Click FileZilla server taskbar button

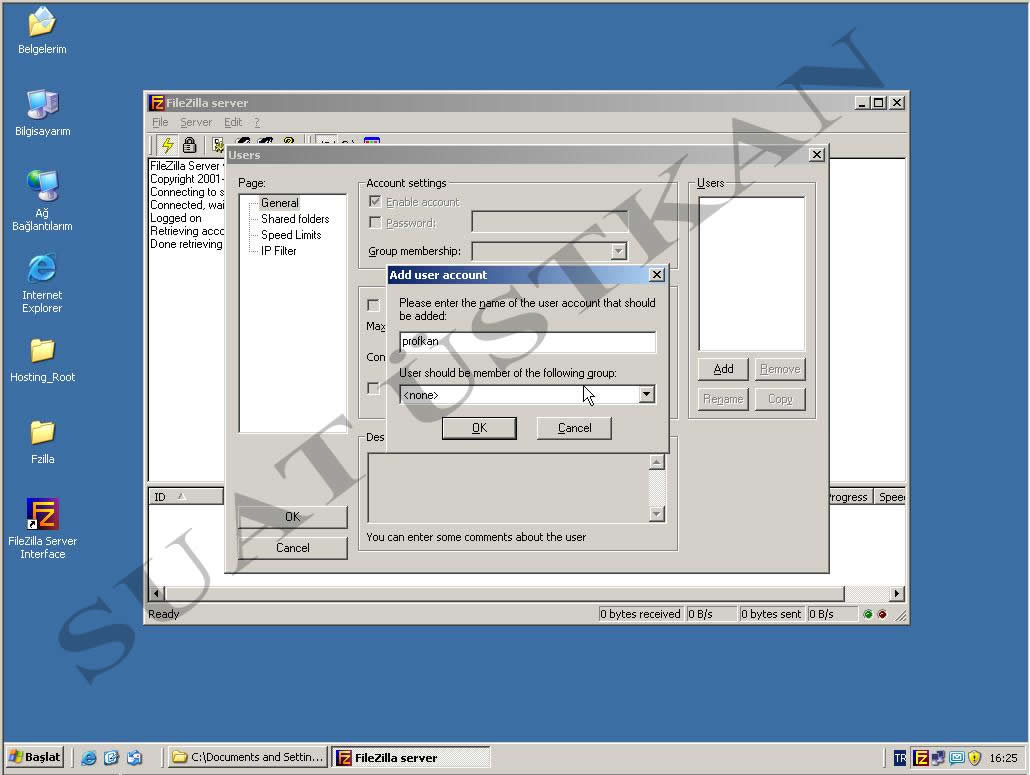[x=411, y=757]
